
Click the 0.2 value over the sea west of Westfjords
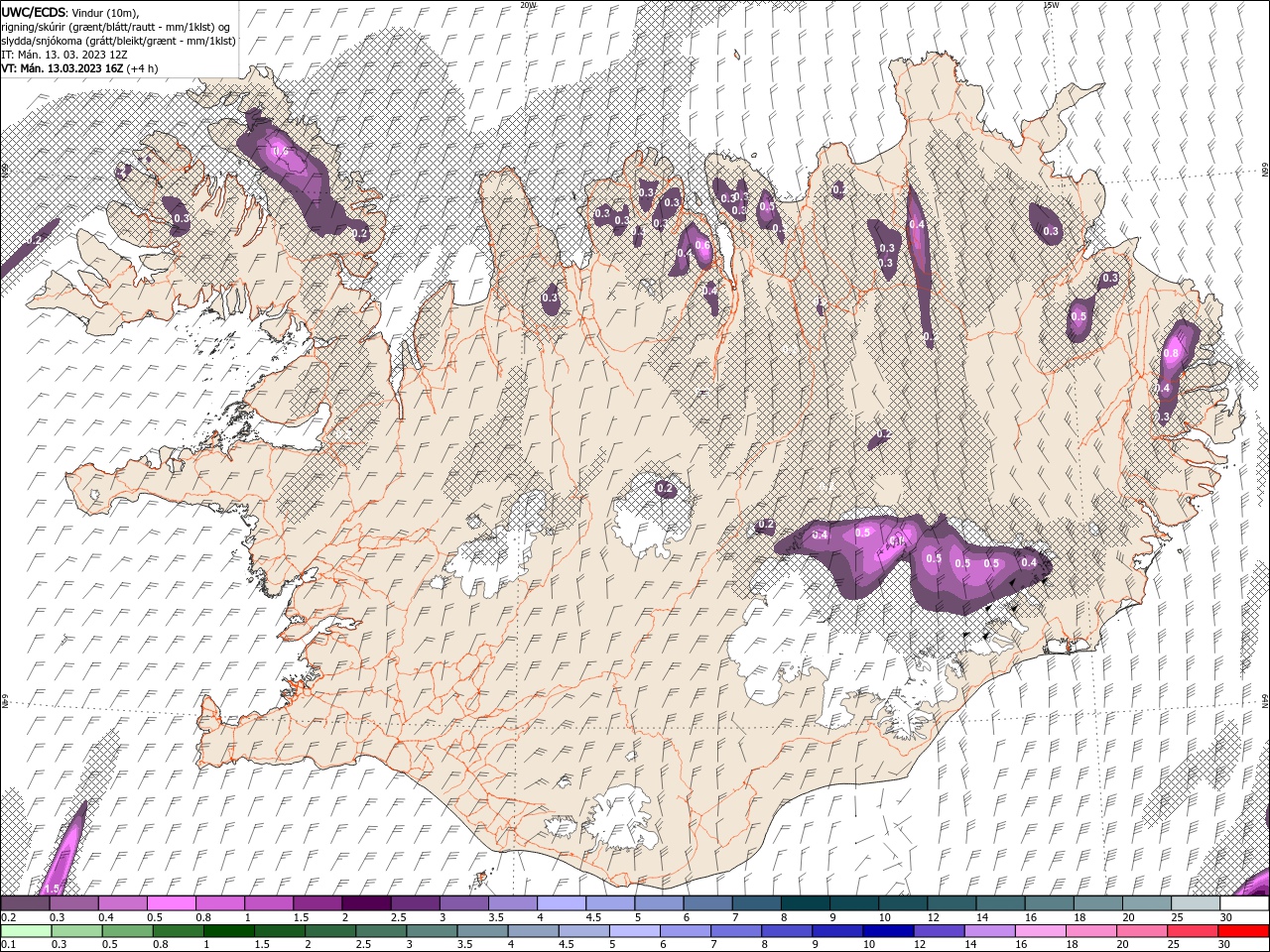coord(34,240)
